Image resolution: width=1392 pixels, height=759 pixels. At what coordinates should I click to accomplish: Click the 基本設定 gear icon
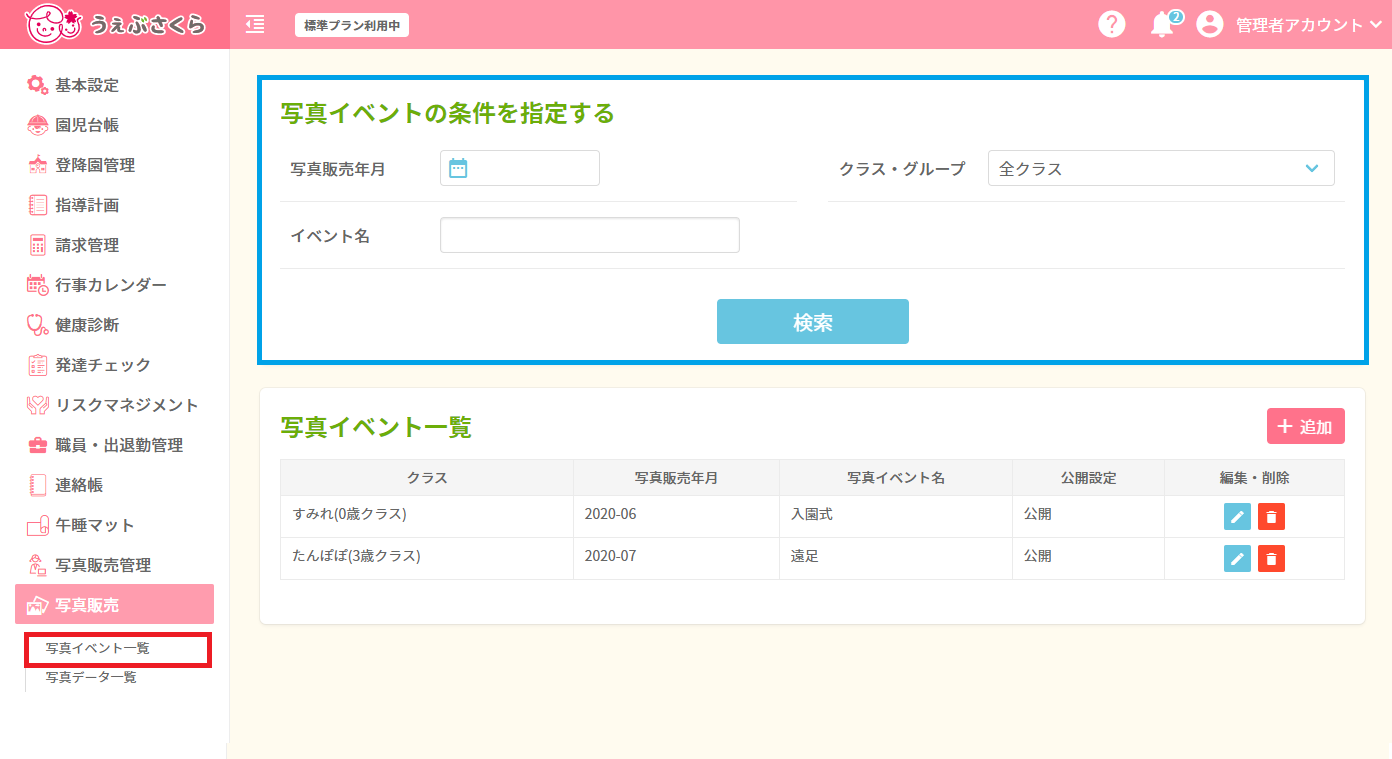pyautogui.click(x=37, y=85)
